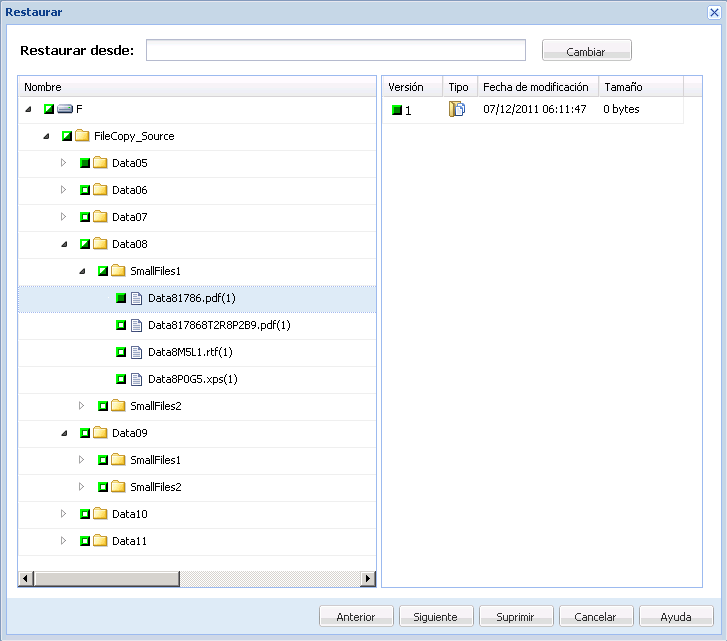Toggle the FileCopy_Source selection checkbox

(67, 136)
